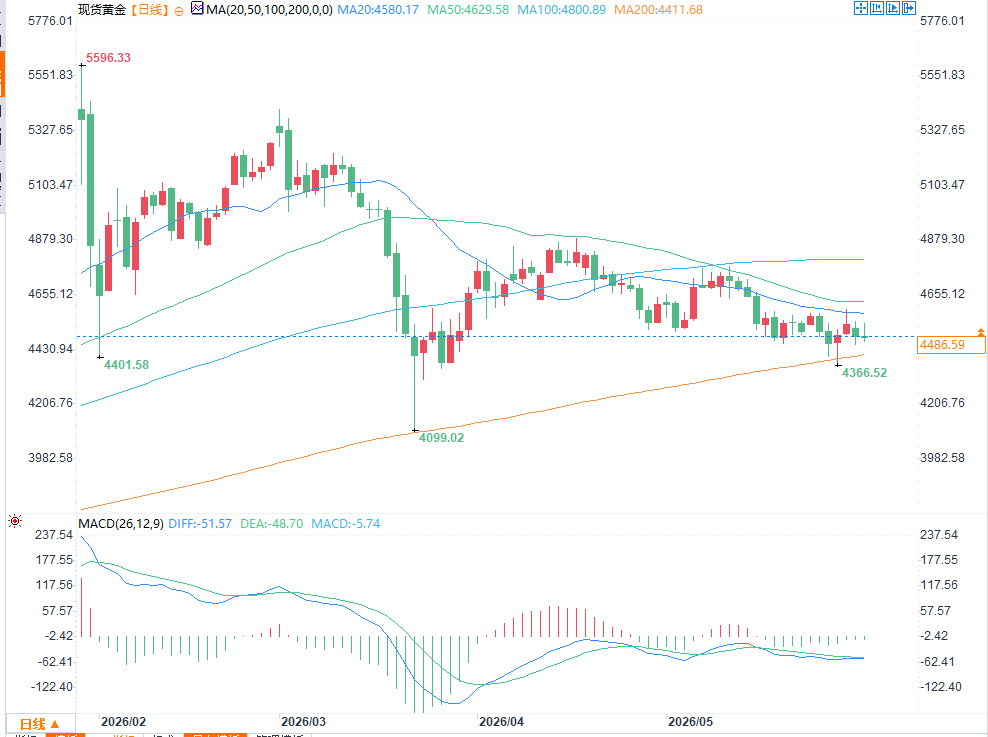988x737 pixels.
Task: Click the MA(20,50,100,200,0,0) parameters label
Action: [269, 9]
